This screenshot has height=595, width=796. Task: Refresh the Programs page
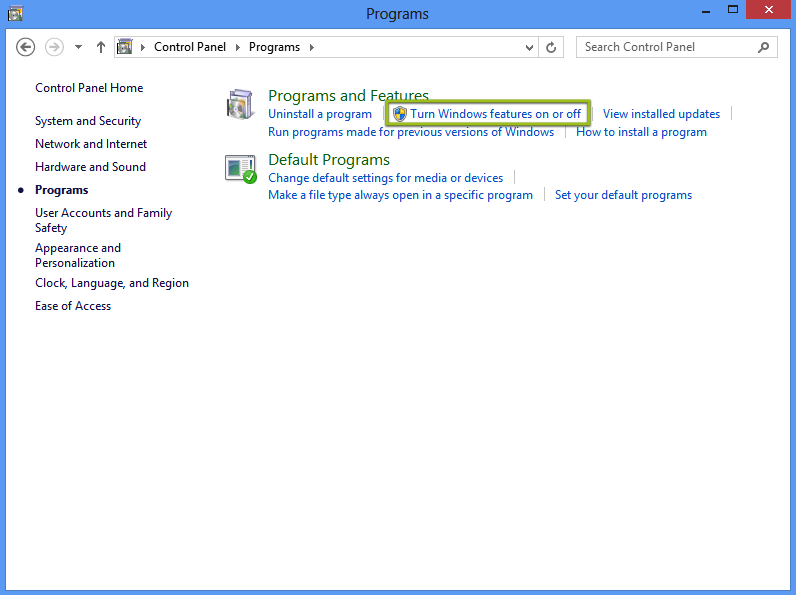coord(551,47)
